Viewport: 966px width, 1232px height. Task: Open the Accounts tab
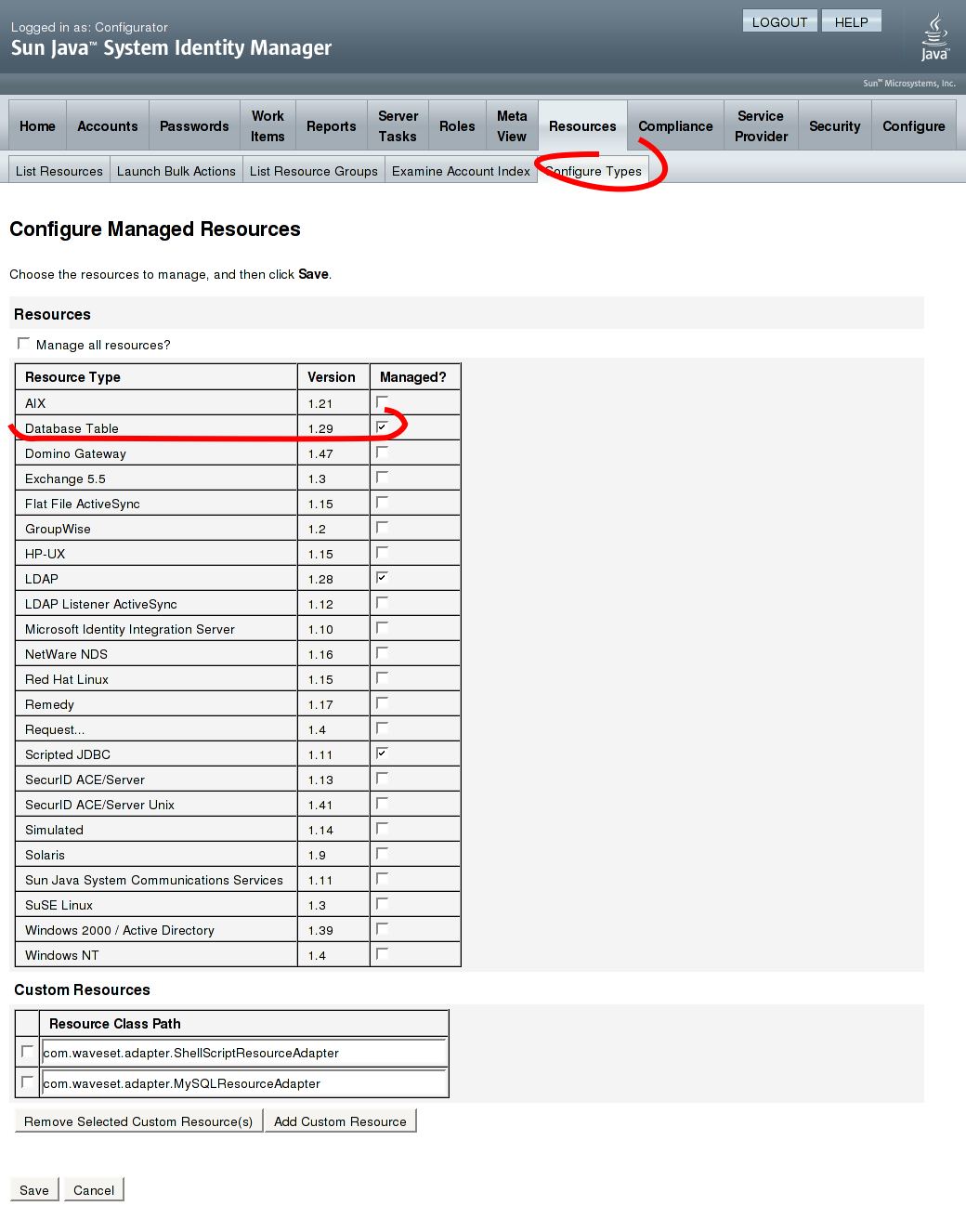click(108, 126)
